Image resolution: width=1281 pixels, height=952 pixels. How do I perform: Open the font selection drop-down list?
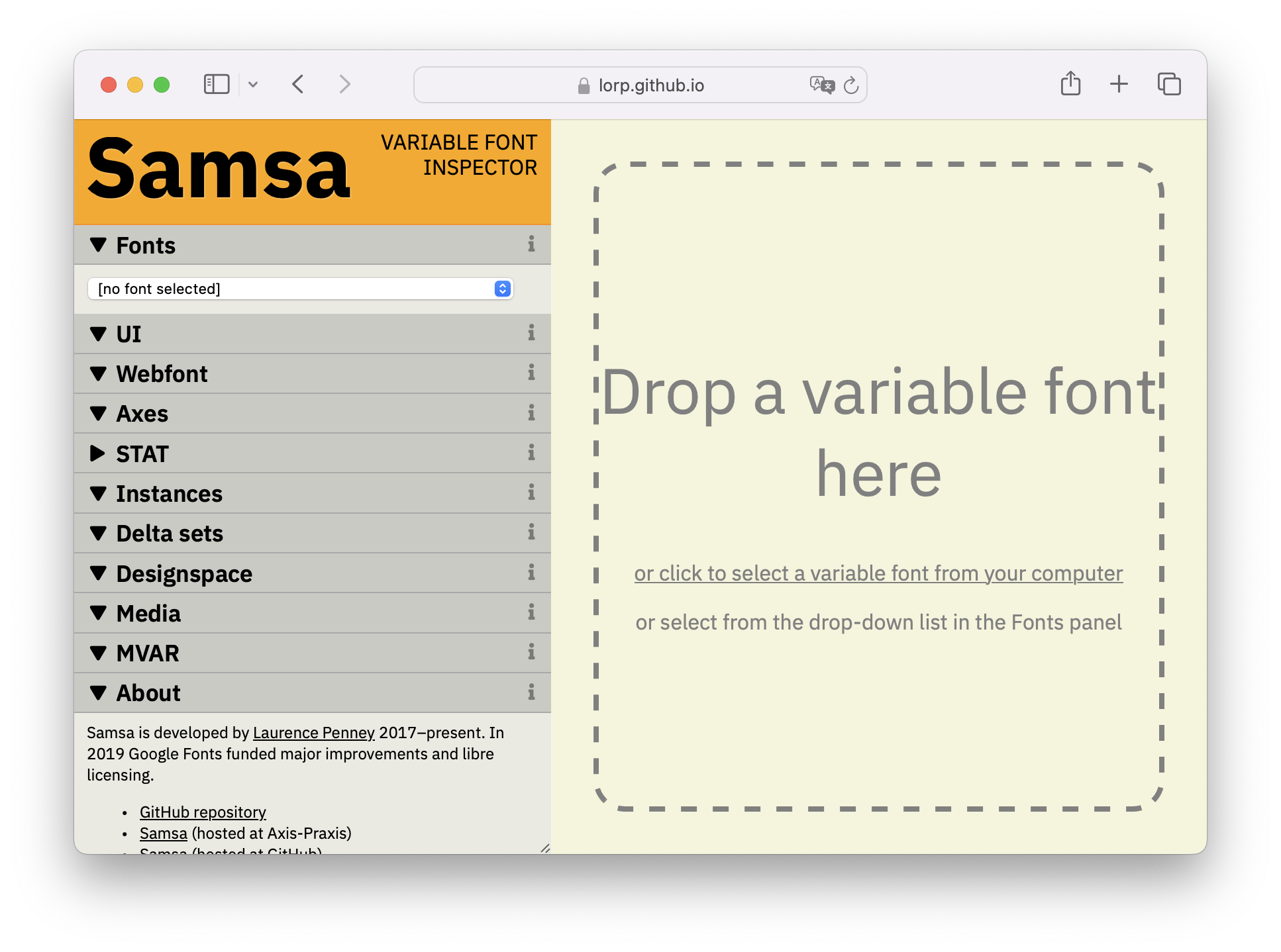point(300,289)
